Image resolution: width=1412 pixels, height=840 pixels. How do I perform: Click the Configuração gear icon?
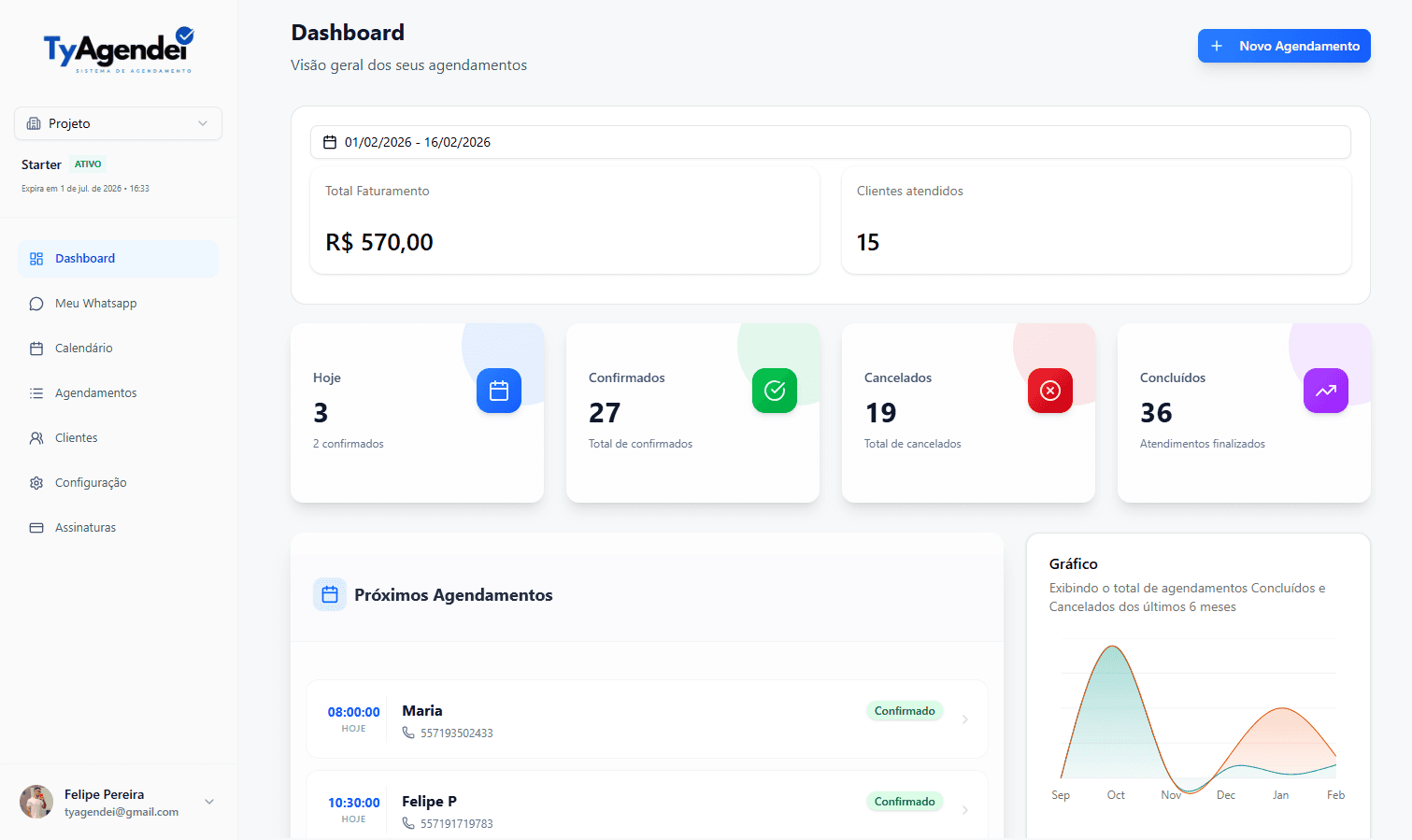point(36,482)
